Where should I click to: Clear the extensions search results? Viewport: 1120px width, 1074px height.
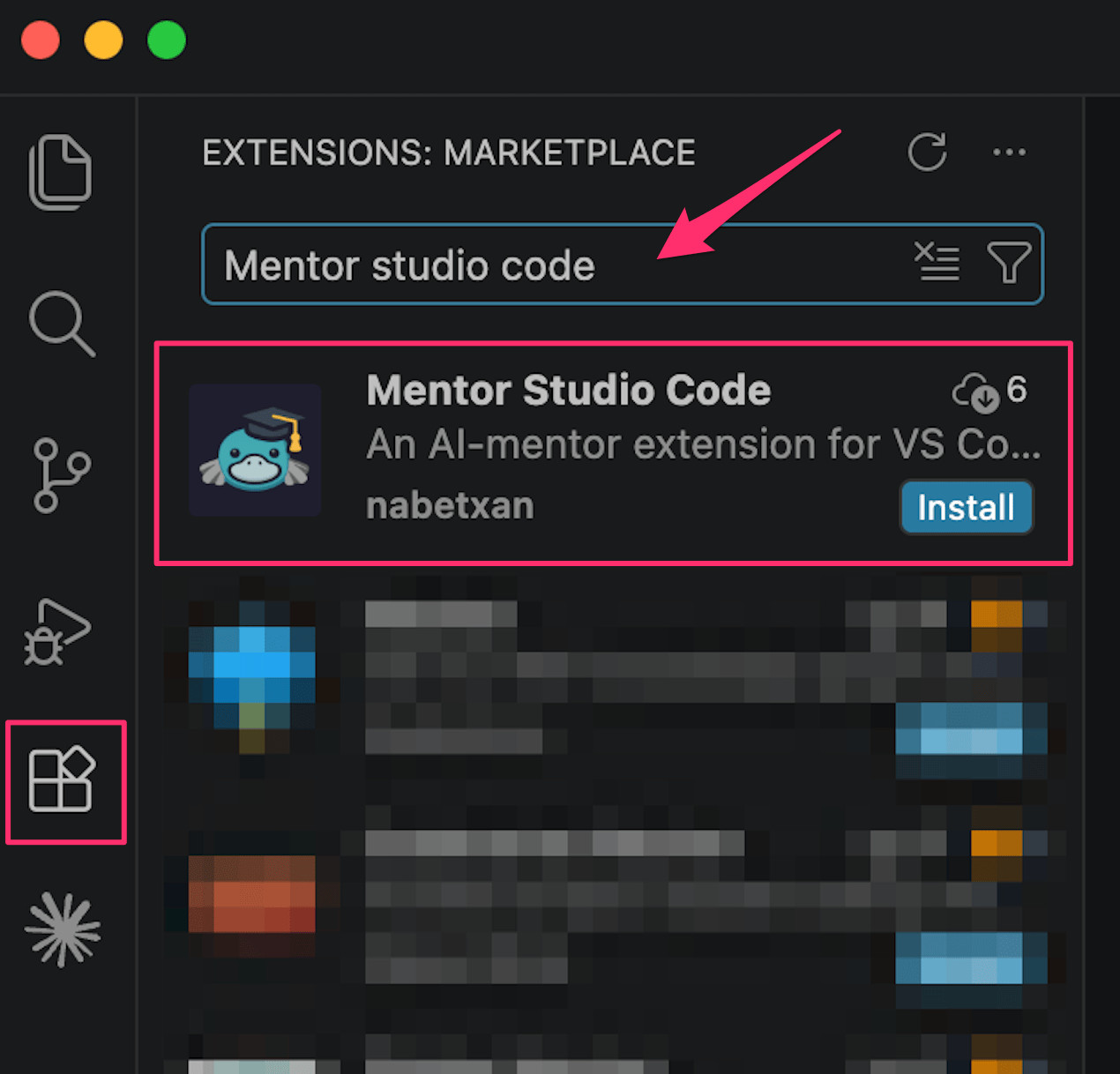pos(937,263)
